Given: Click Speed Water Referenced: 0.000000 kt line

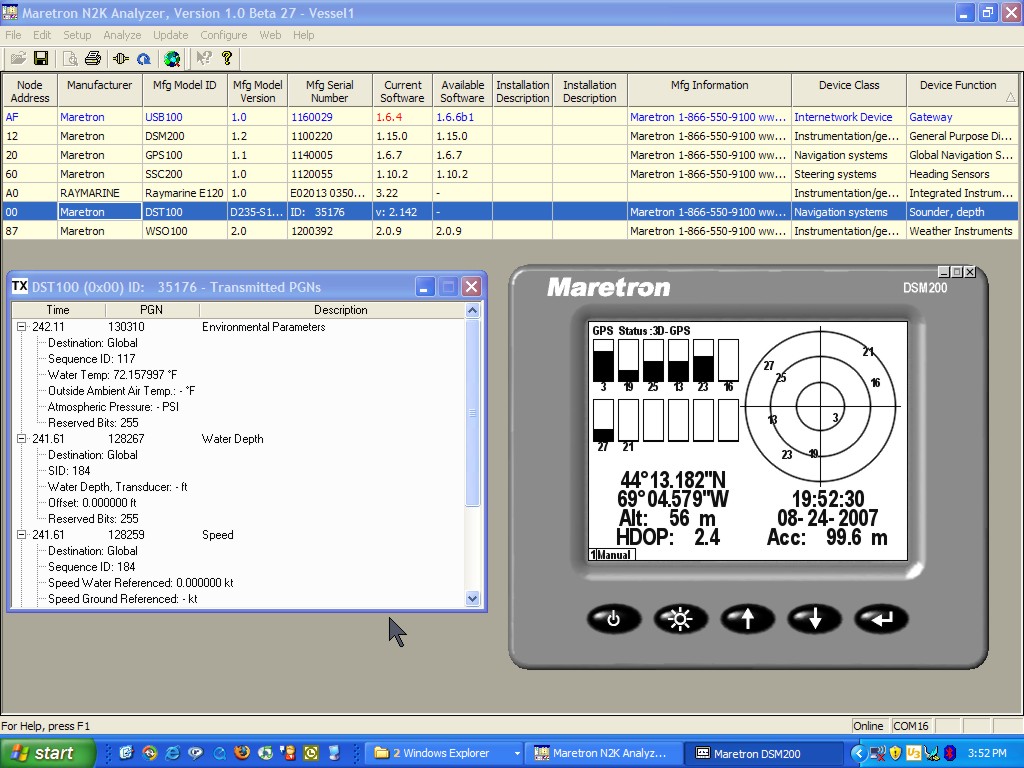Looking at the screenshot, I should point(140,583).
